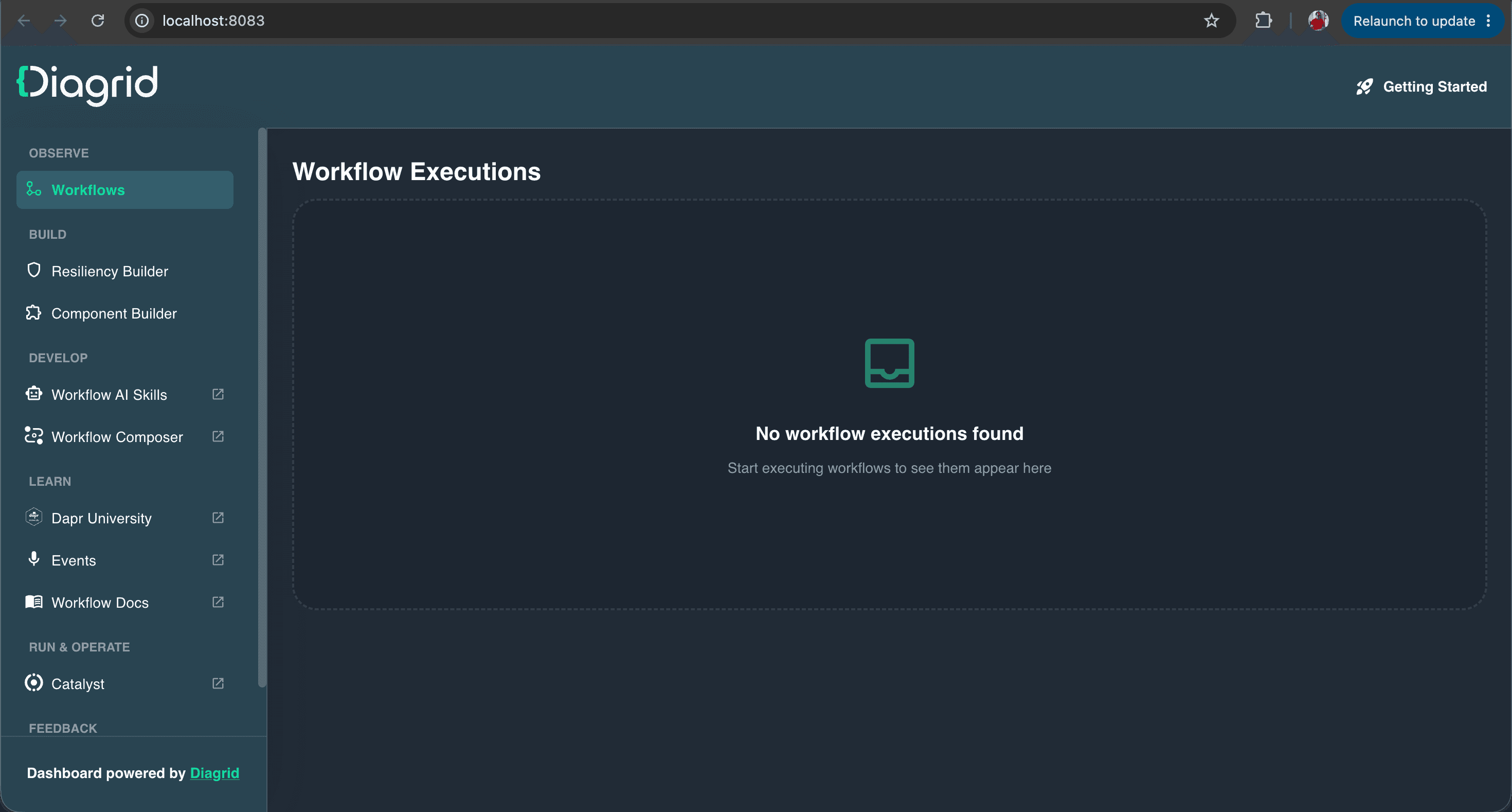1512x812 pixels.
Task: Open Workflow Composer from the sidebar
Action: tap(125, 436)
